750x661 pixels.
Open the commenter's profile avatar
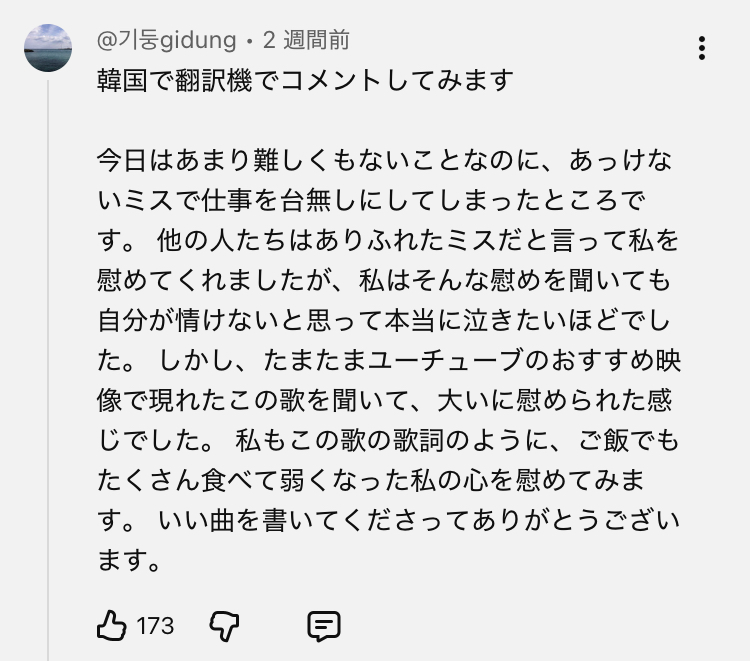click(47, 48)
